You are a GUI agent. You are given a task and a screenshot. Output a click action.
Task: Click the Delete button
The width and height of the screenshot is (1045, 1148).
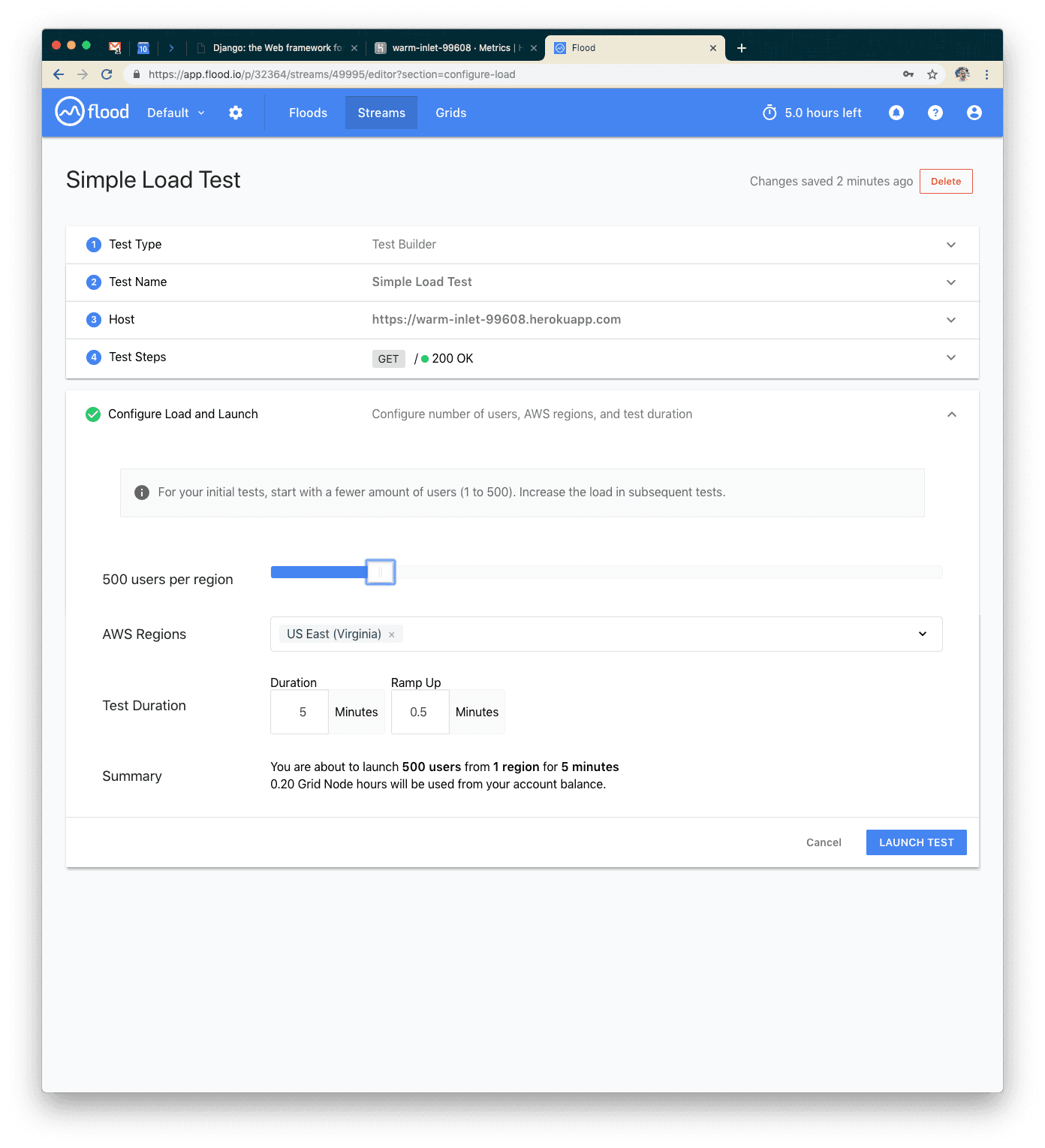[x=945, y=182]
